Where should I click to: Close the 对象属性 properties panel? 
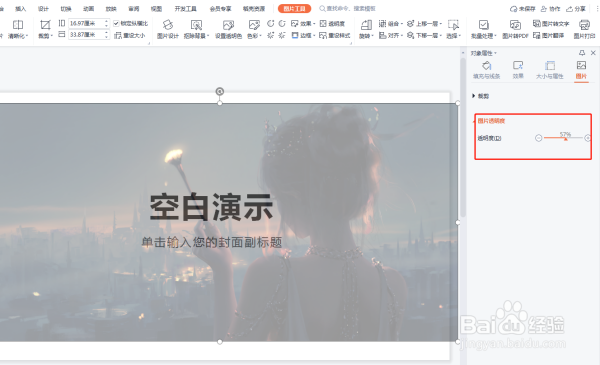point(593,53)
